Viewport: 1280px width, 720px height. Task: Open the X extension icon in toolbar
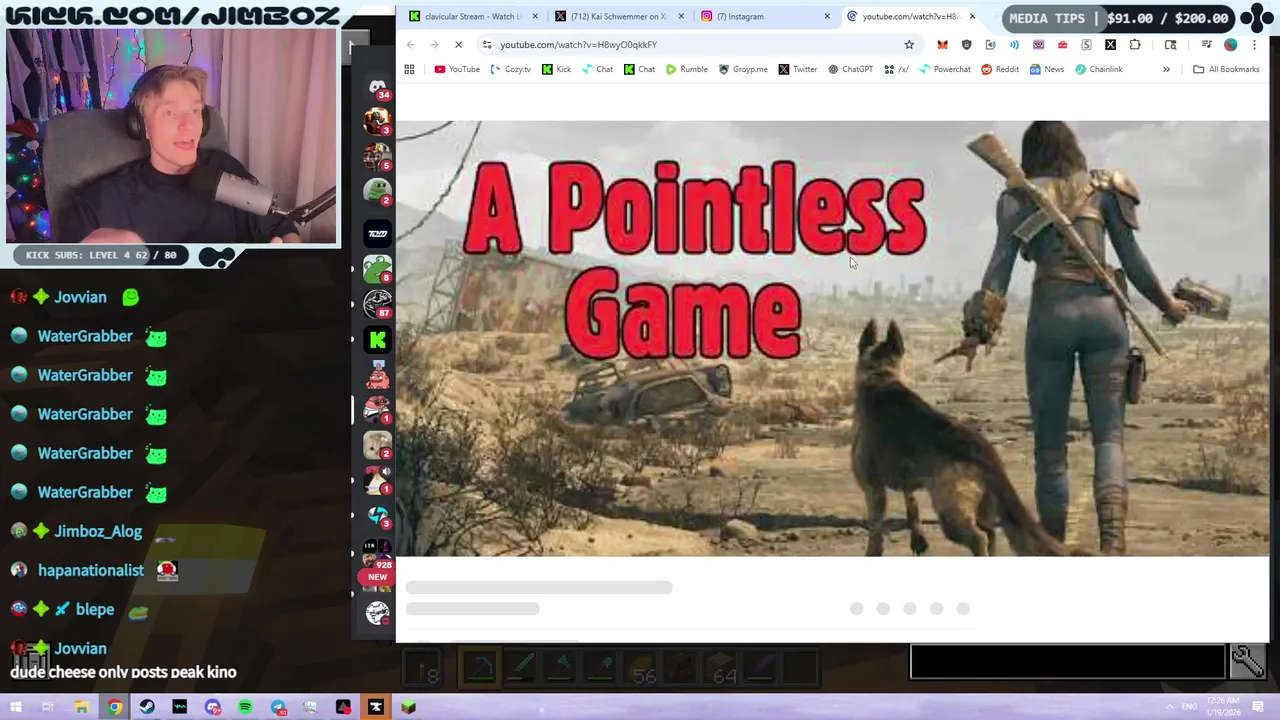[x=1110, y=44]
